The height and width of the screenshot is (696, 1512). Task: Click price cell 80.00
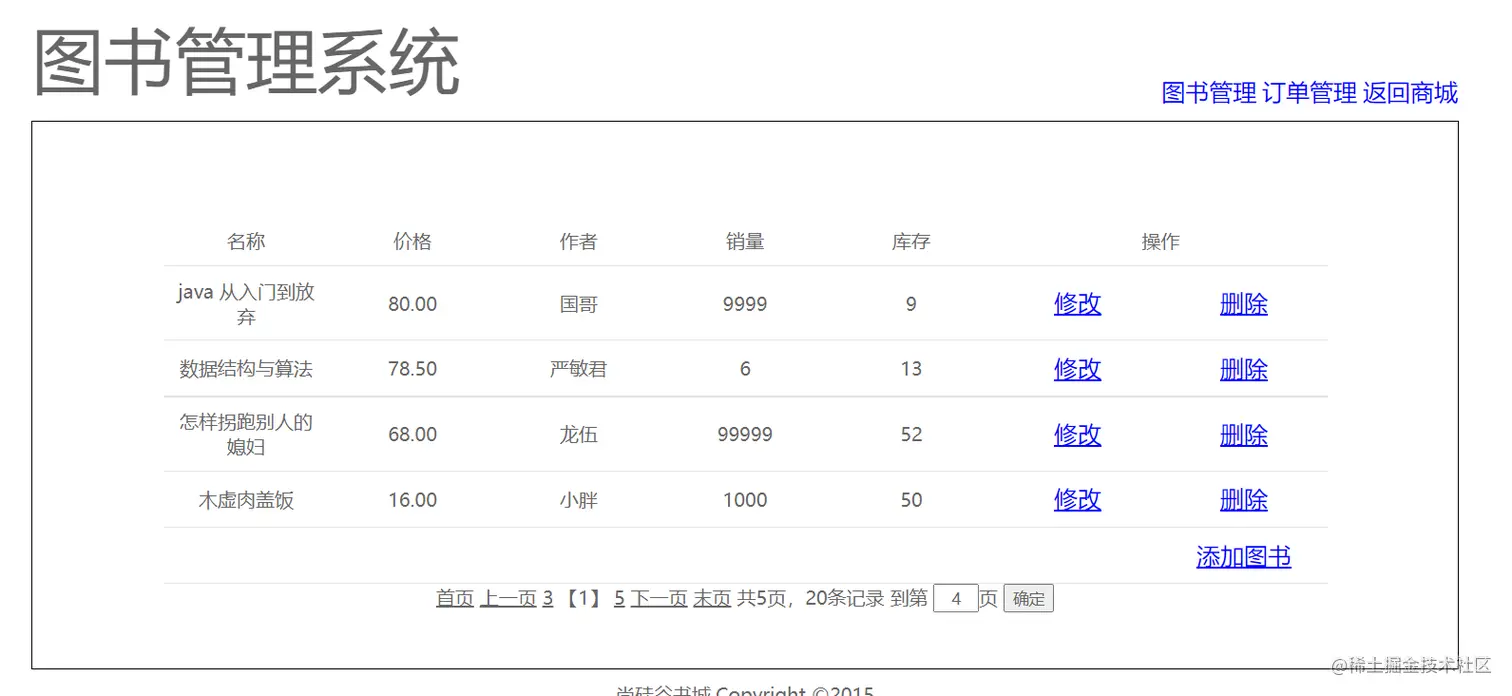click(412, 304)
